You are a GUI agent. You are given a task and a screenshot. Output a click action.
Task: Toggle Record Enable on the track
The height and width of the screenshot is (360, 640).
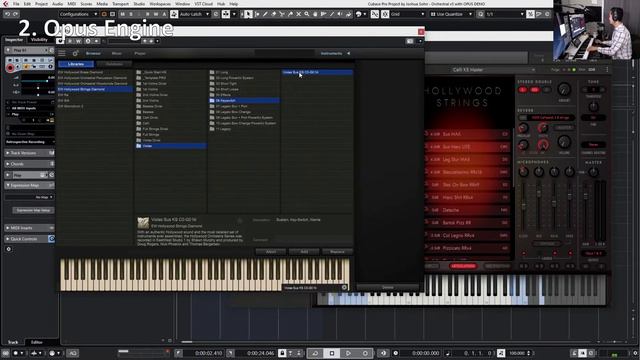tap(10, 67)
